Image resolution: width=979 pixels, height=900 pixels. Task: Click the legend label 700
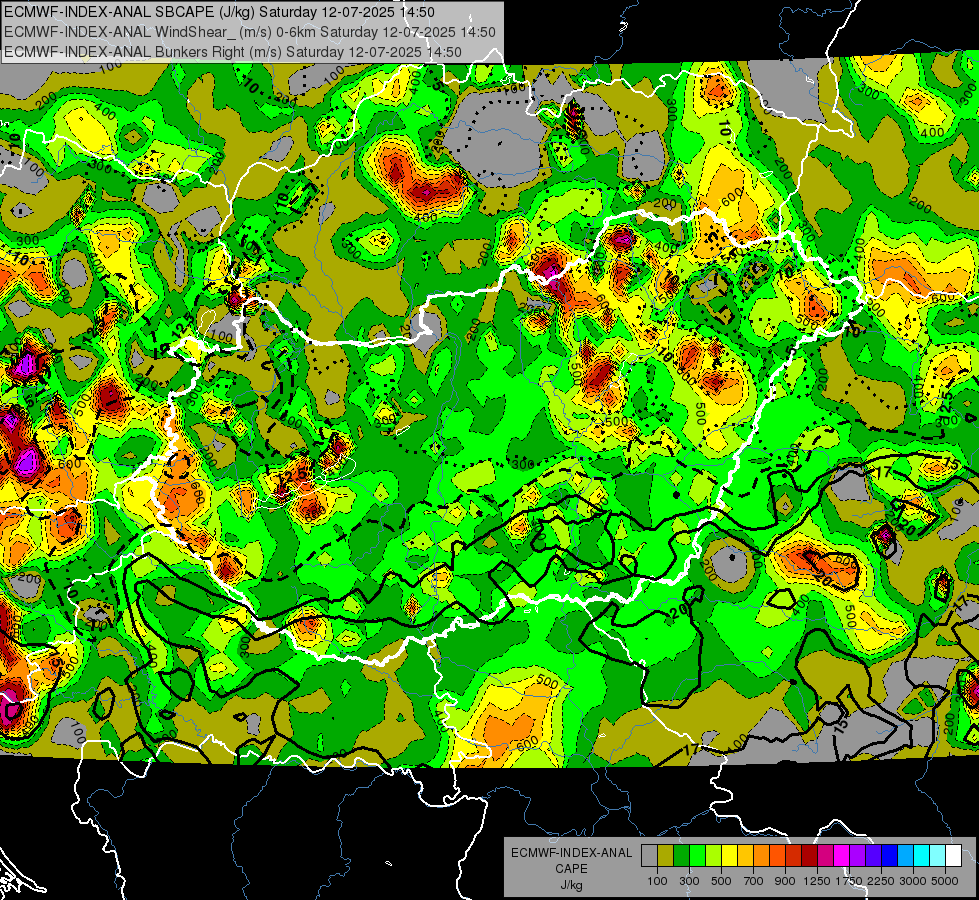point(754,881)
